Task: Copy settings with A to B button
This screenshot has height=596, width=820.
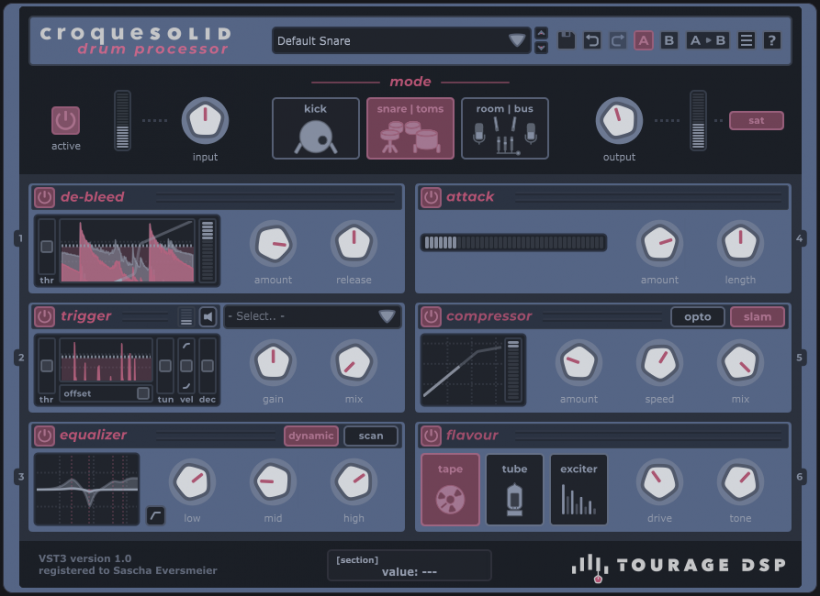Action: pyautogui.click(x=708, y=41)
